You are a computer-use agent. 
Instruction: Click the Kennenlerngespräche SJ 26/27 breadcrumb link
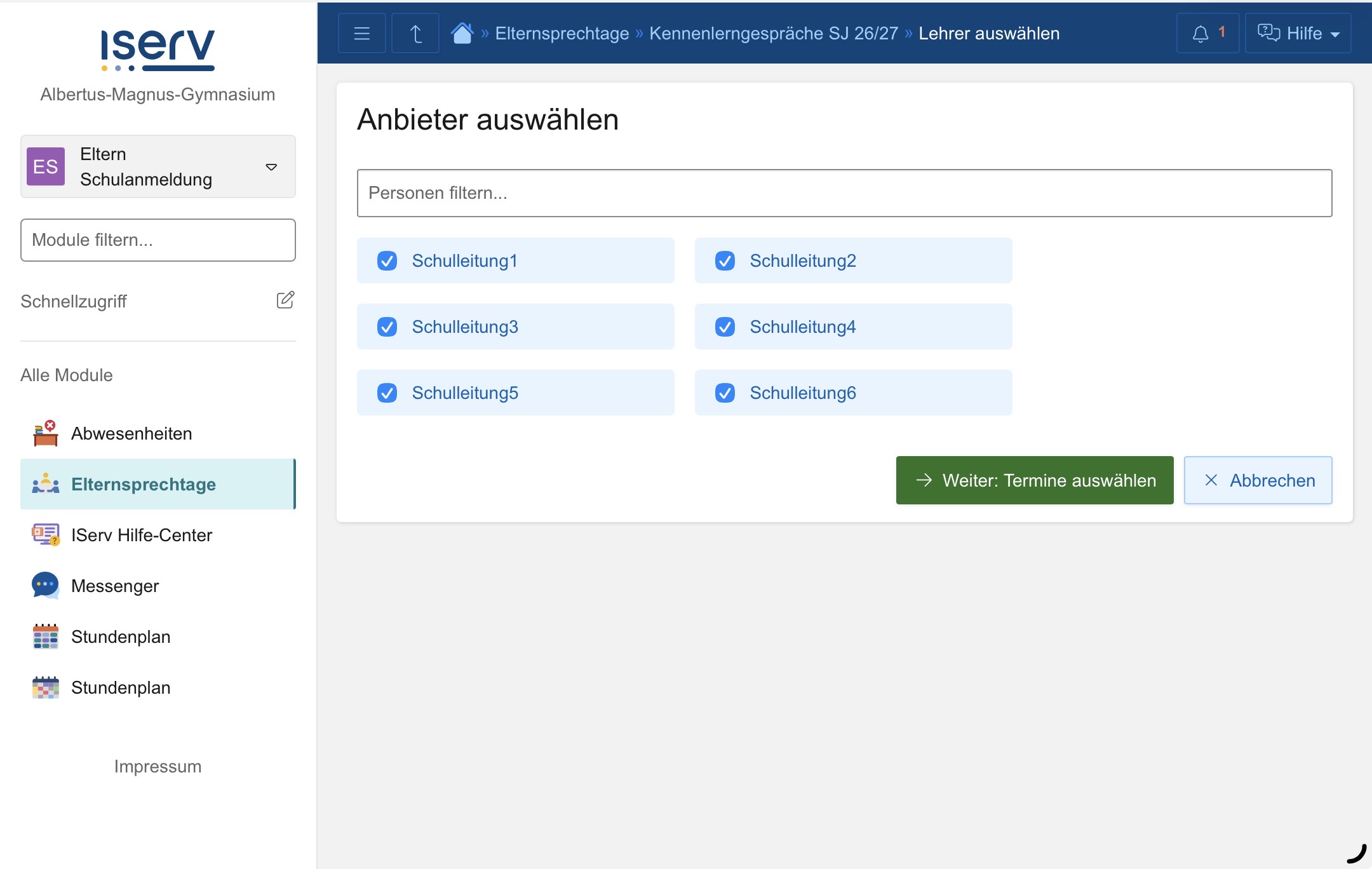(773, 34)
